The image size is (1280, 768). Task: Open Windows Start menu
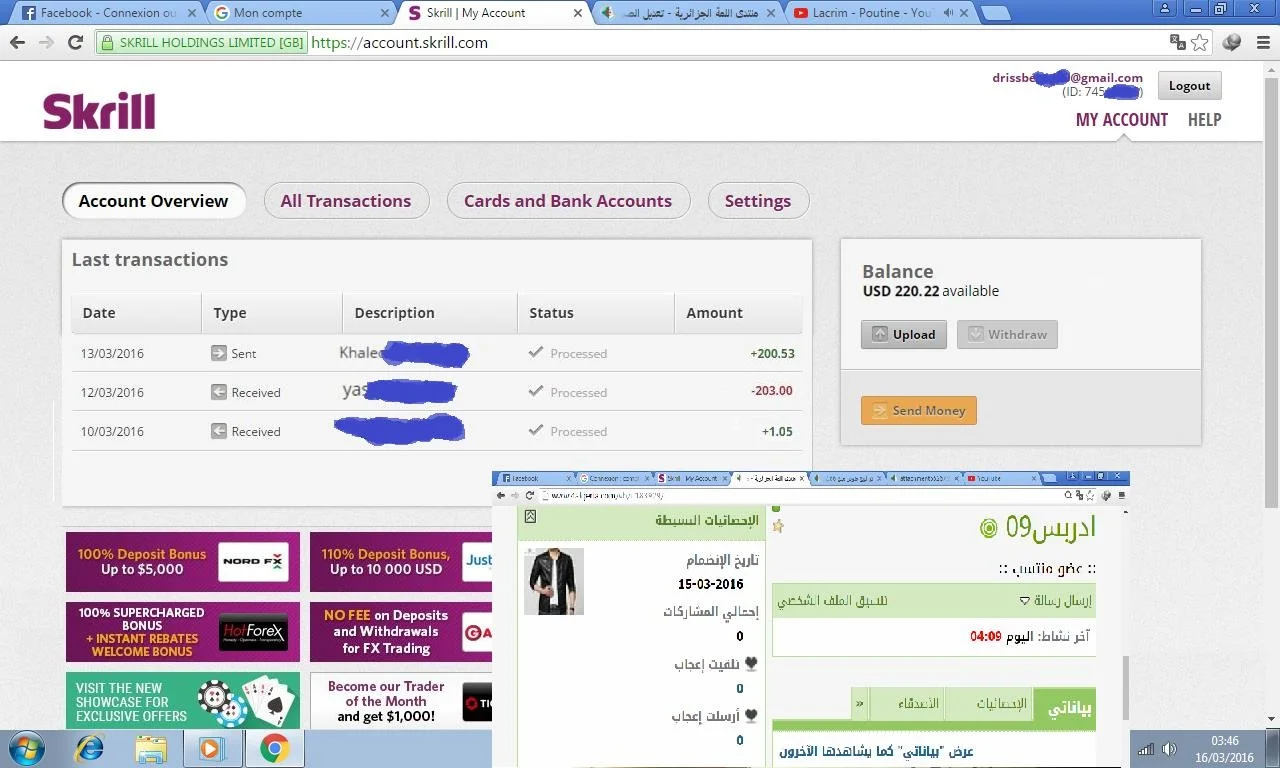point(25,748)
